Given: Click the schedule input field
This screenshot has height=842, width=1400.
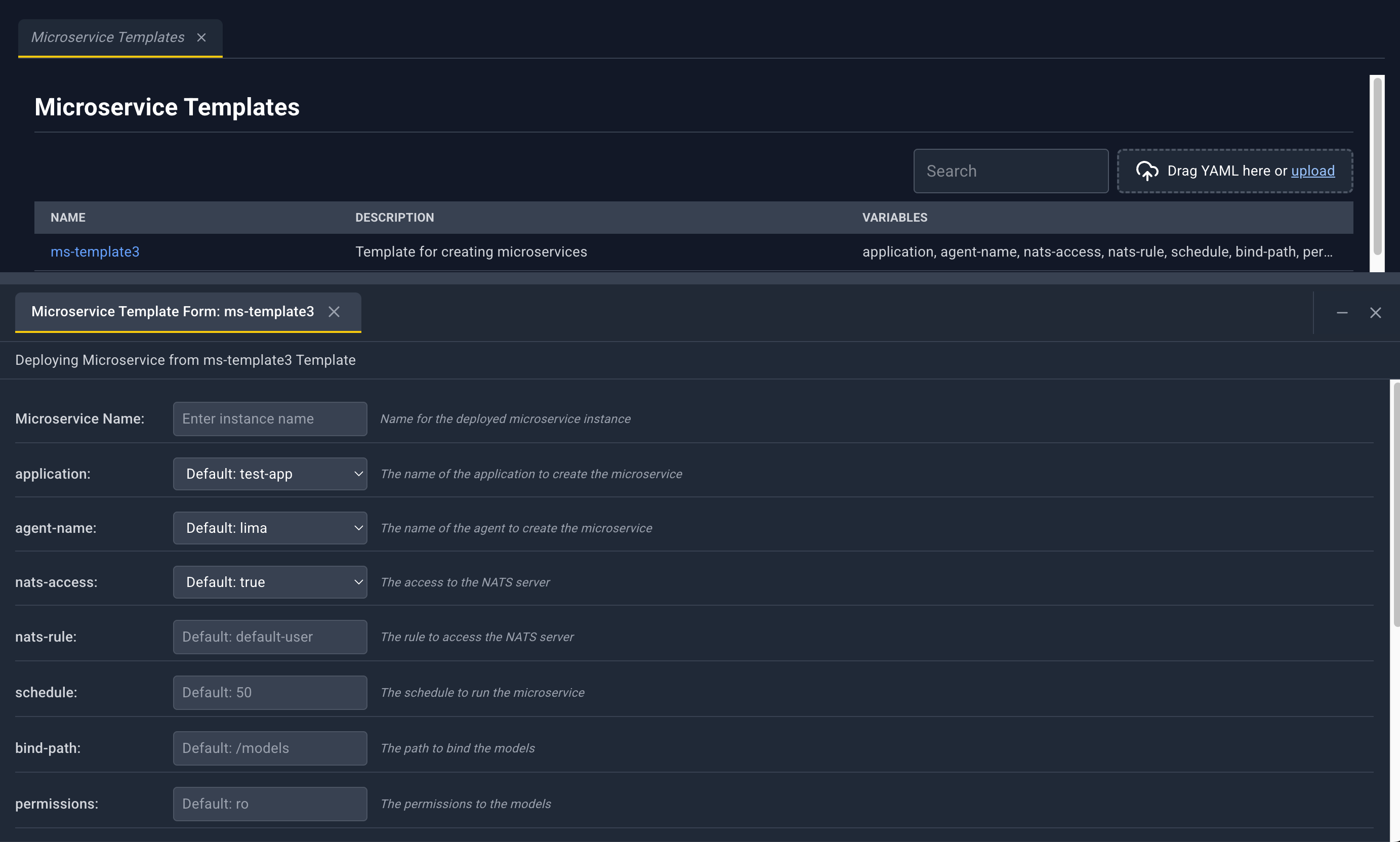Looking at the screenshot, I should point(270,692).
